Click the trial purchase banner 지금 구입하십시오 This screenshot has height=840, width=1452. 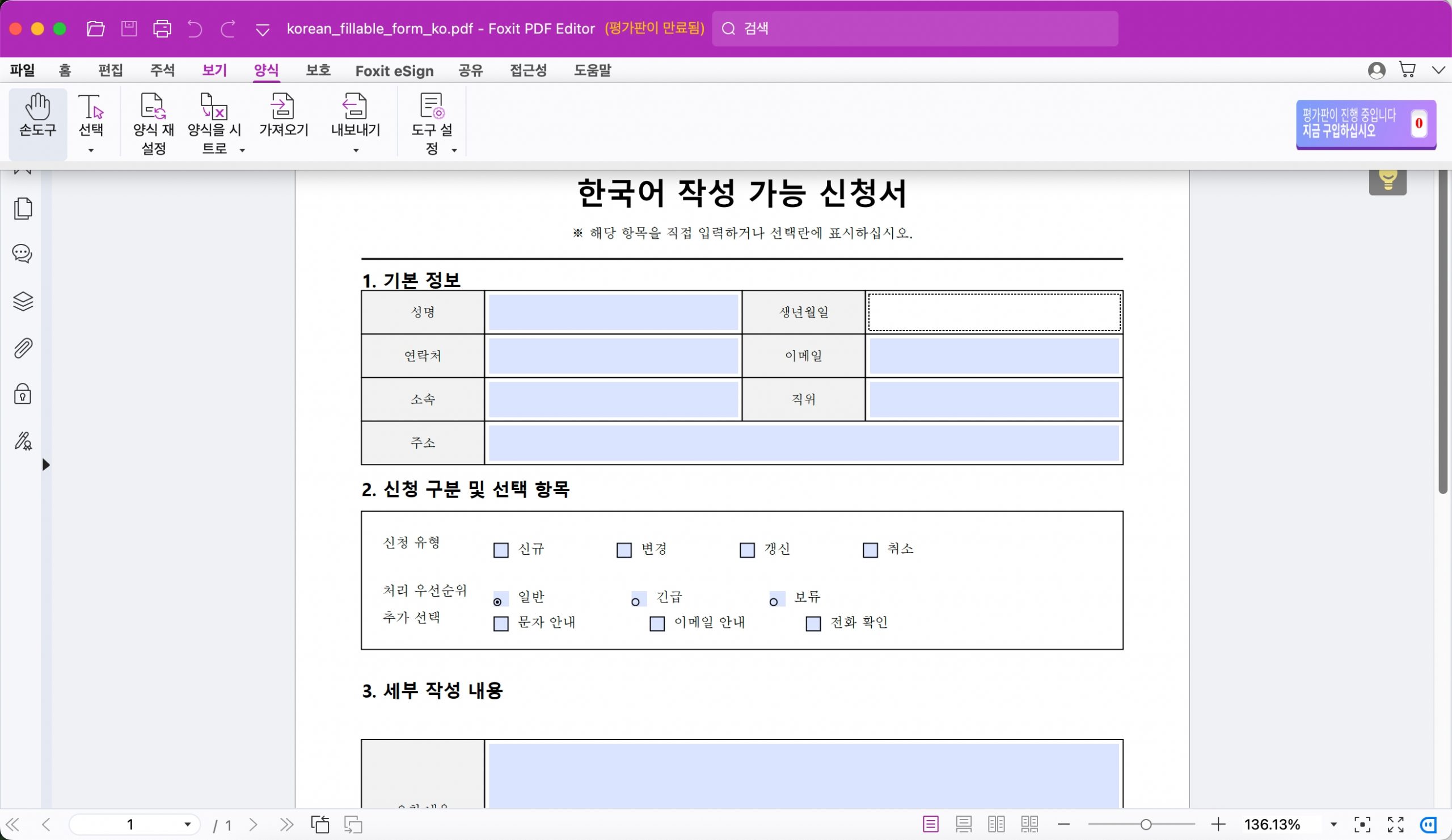tap(1366, 124)
